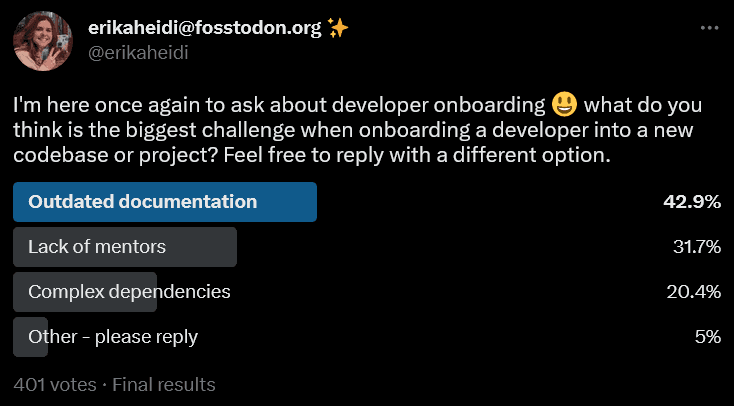
Task: Click the smiley face emoji in tweet
Action: pos(564,105)
